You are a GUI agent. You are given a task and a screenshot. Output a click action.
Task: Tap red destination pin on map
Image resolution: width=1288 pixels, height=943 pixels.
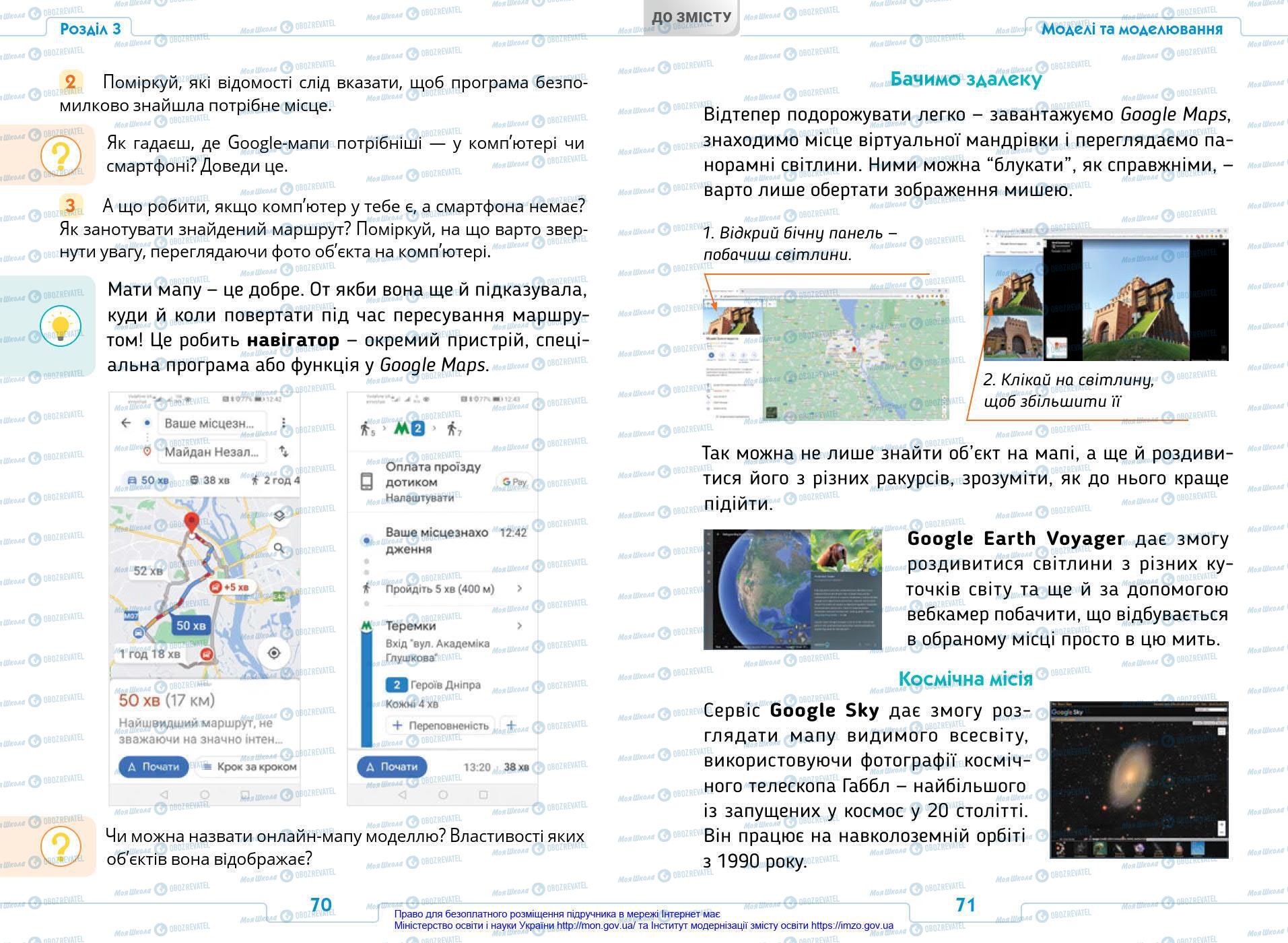pos(191,523)
